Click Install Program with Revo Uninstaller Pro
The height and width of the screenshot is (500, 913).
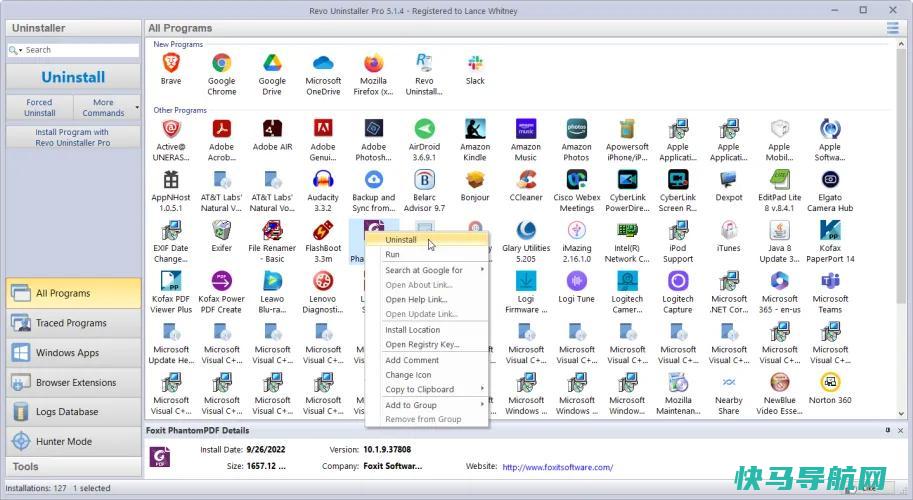coord(73,137)
